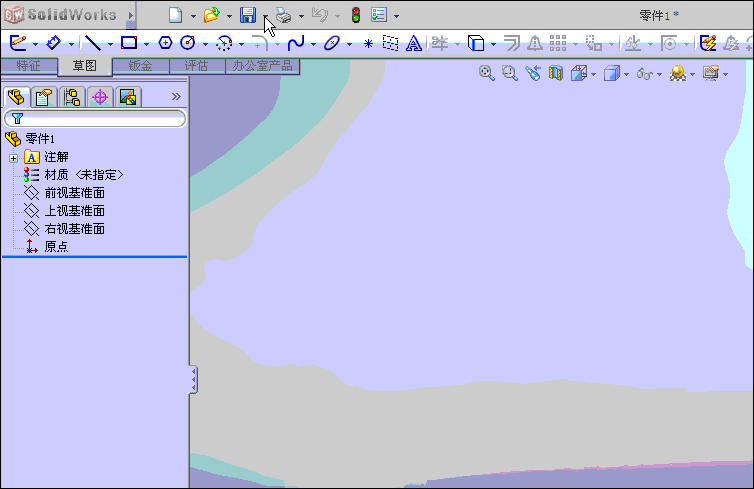The width and height of the screenshot is (754, 489).
Task: Select 右视基准面 plane
Action: [75, 229]
